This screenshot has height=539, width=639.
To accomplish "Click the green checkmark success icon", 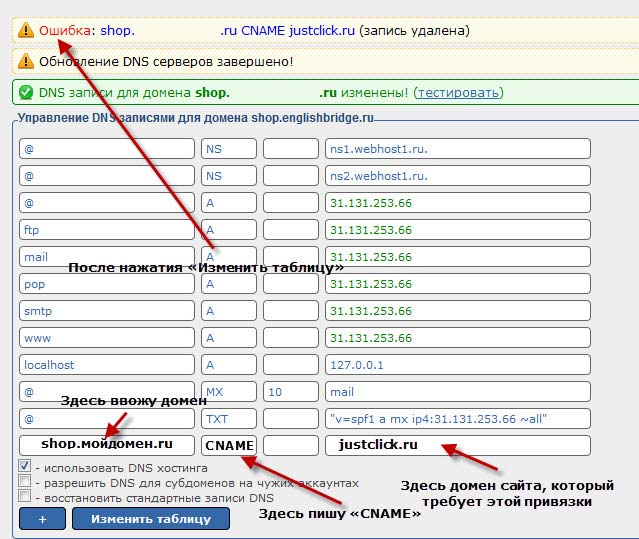I will 26,92.
